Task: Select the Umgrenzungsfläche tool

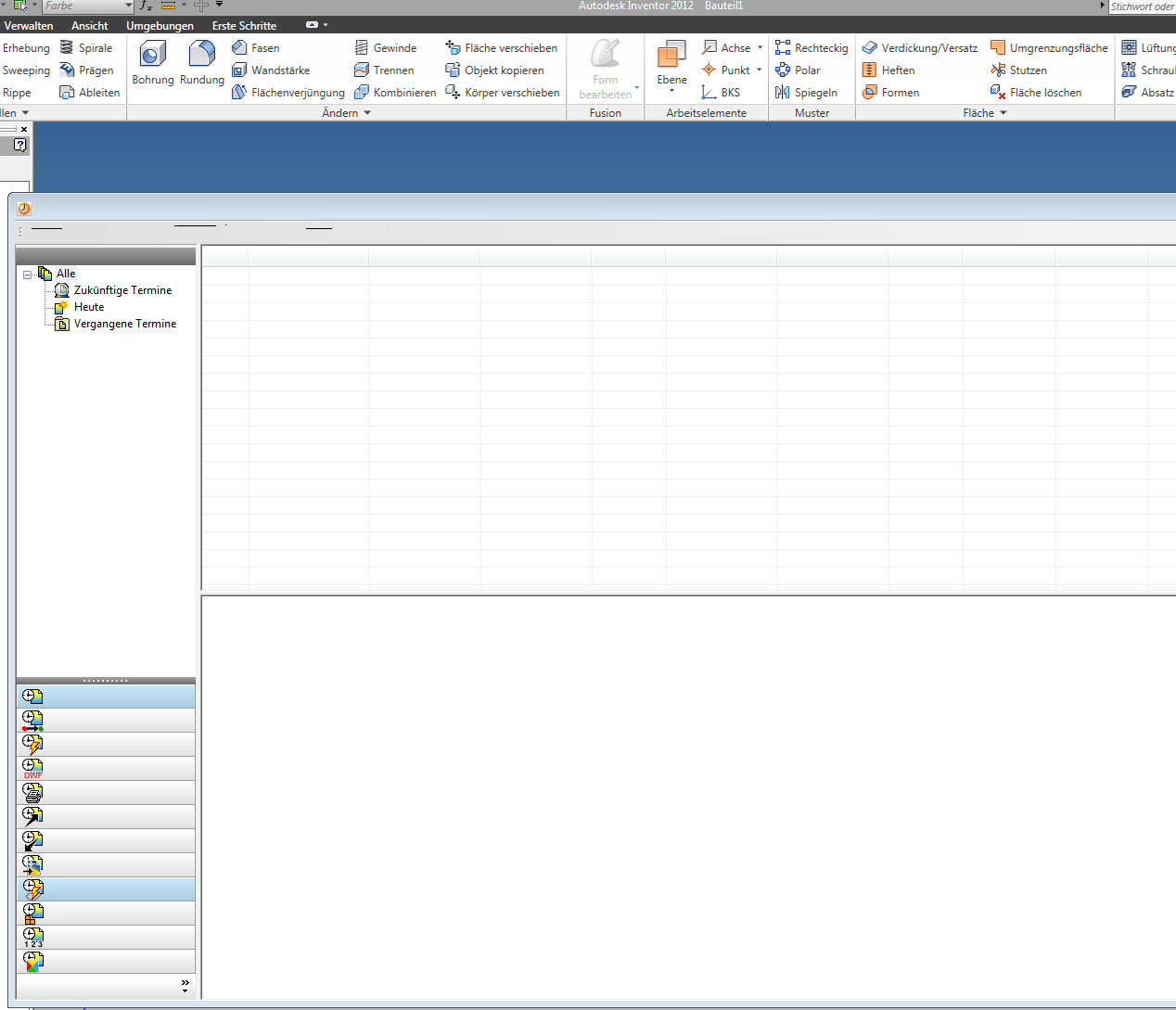Action: click(1049, 47)
